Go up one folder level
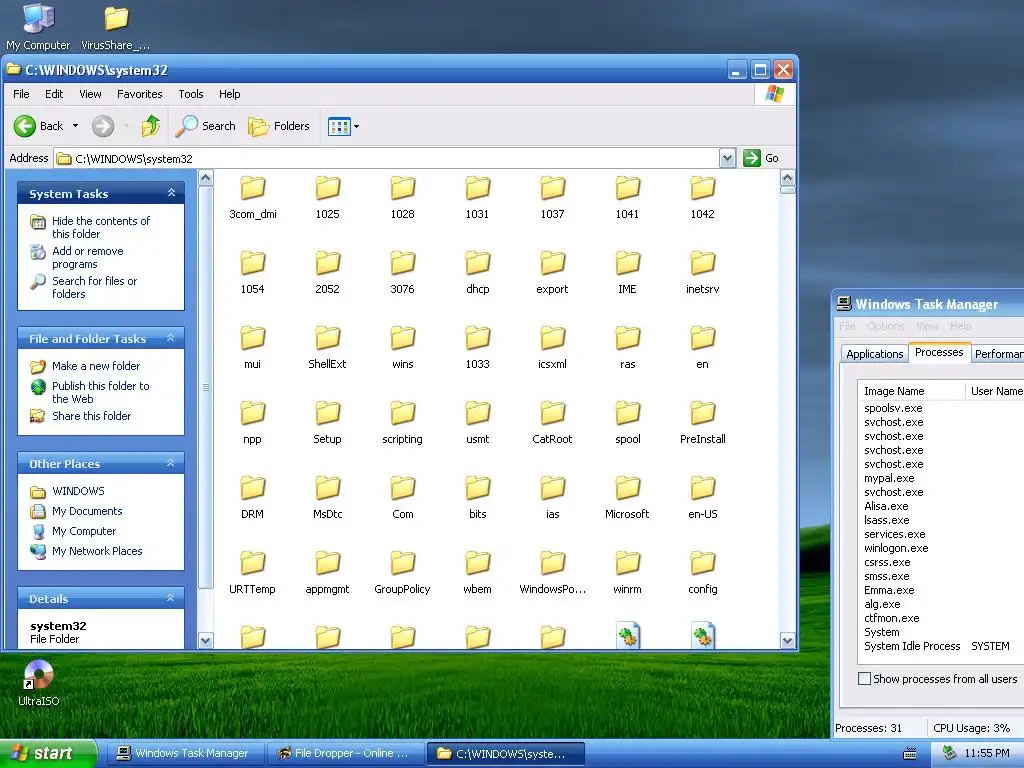This screenshot has height=768, width=1024. [x=151, y=126]
